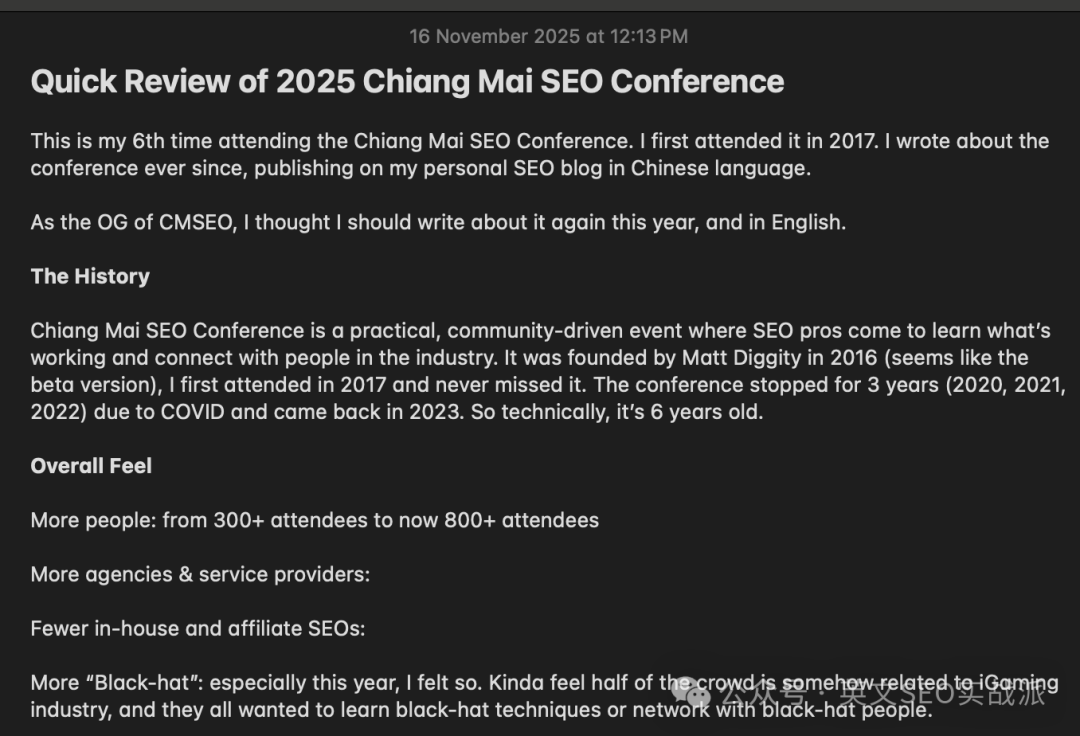Place cursor in the line More agencies & service providers
This screenshot has height=736, width=1080.
(200, 574)
